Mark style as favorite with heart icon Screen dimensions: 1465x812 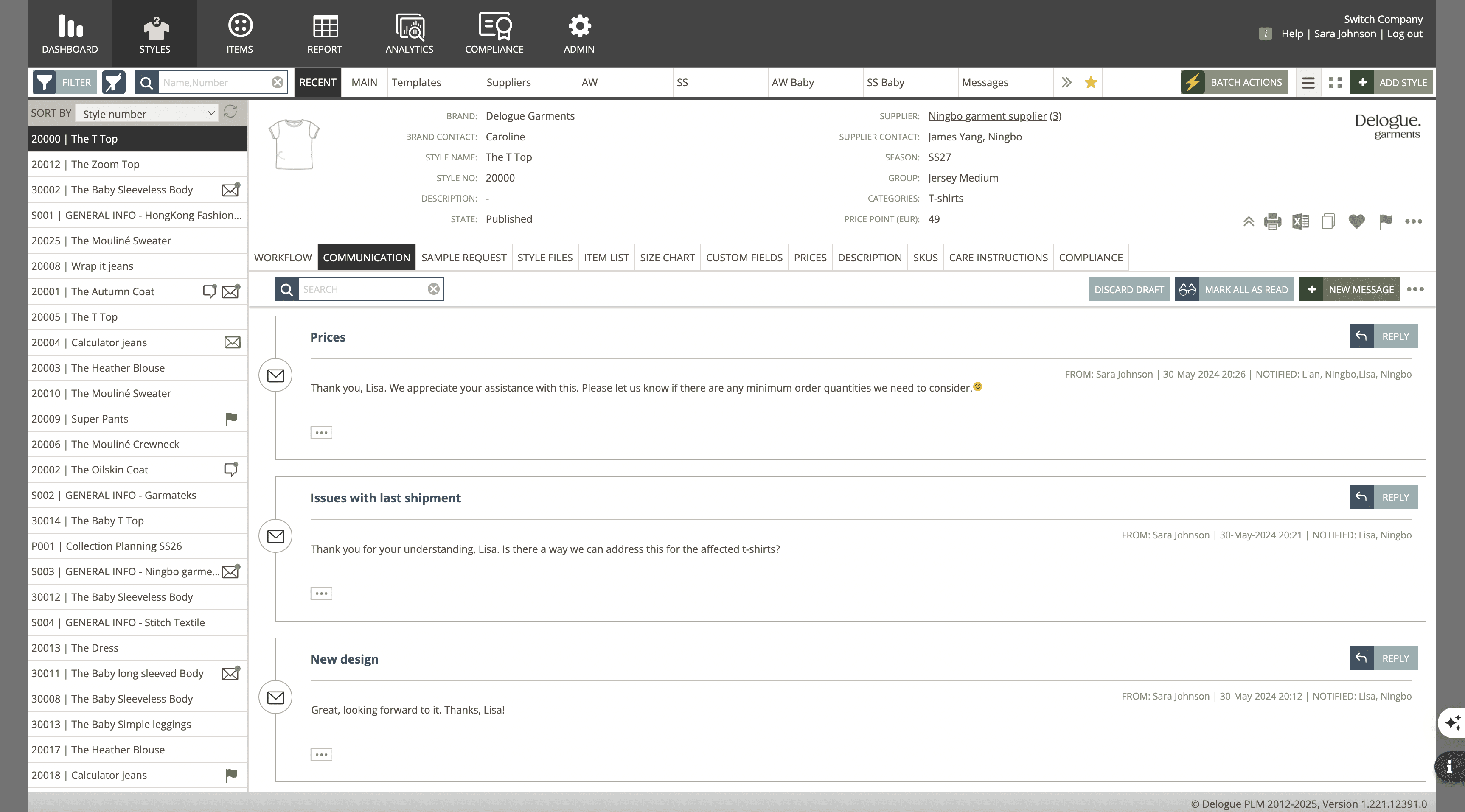click(x=1356, y=221)
